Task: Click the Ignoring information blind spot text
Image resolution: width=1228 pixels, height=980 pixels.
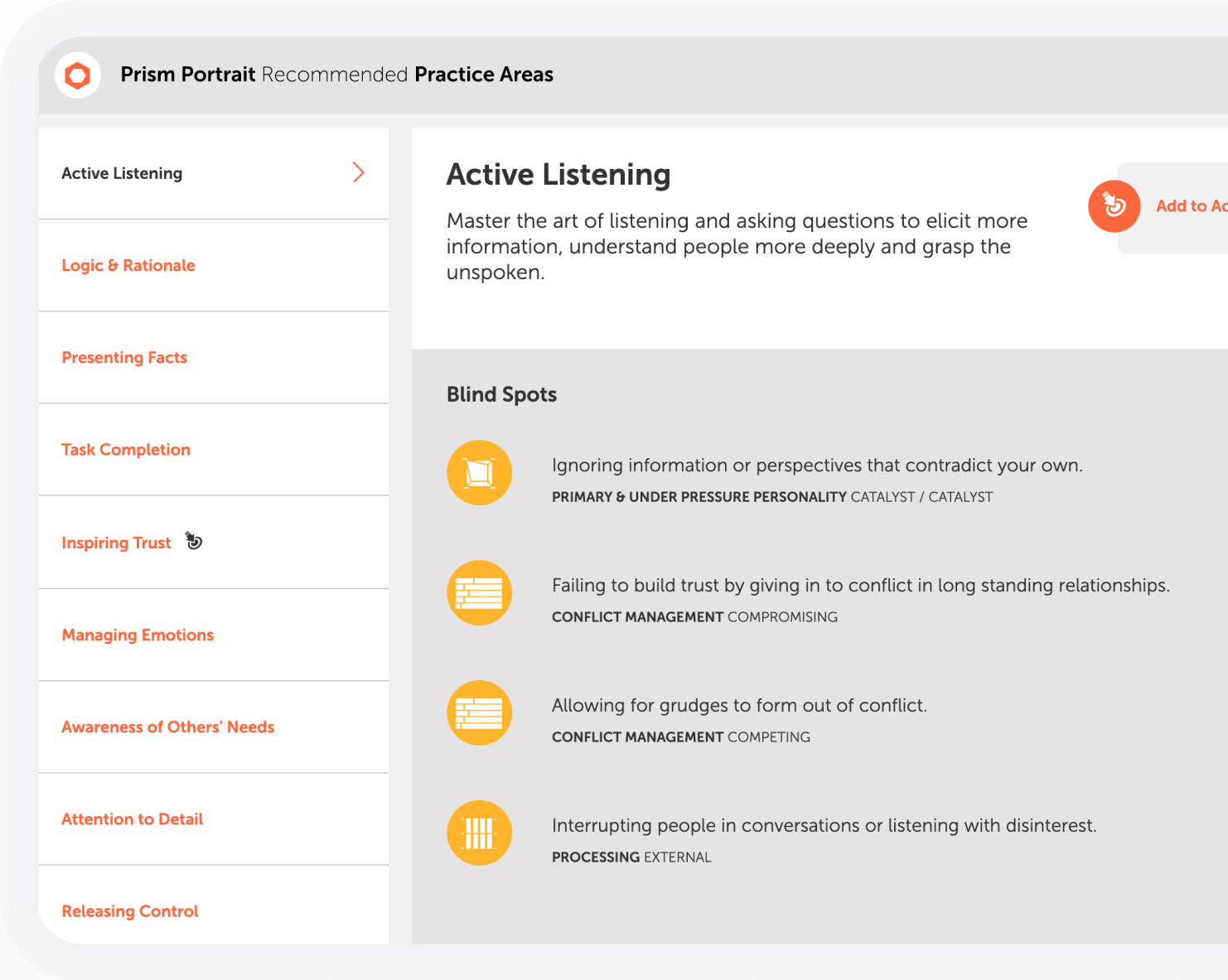Action: coord(816,466)
